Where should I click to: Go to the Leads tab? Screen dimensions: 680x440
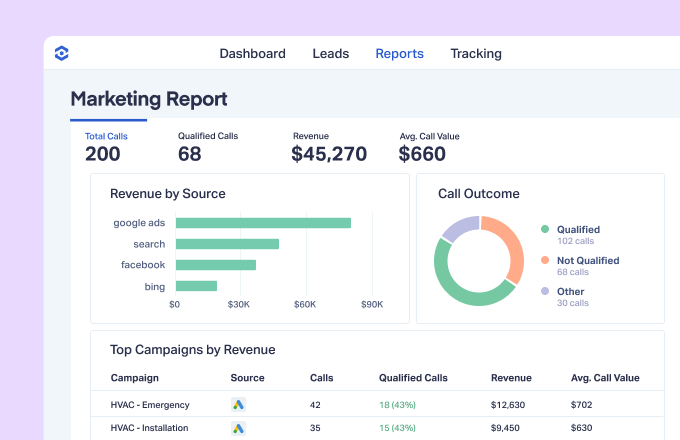[331, 53]
